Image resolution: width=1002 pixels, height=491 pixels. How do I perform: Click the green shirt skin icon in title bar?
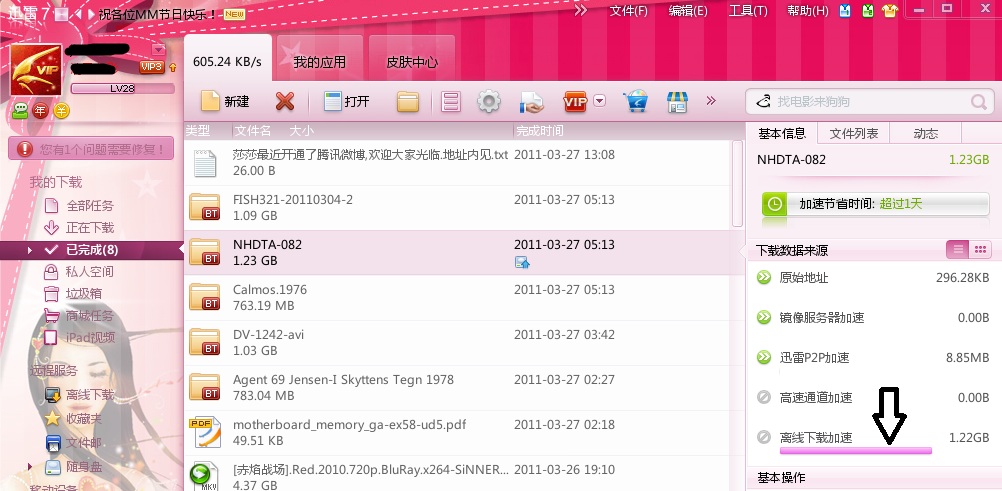[867, 11]
